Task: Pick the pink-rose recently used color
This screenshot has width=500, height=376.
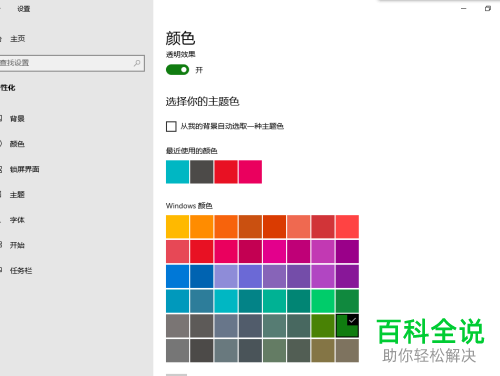Action: [250, 172]
